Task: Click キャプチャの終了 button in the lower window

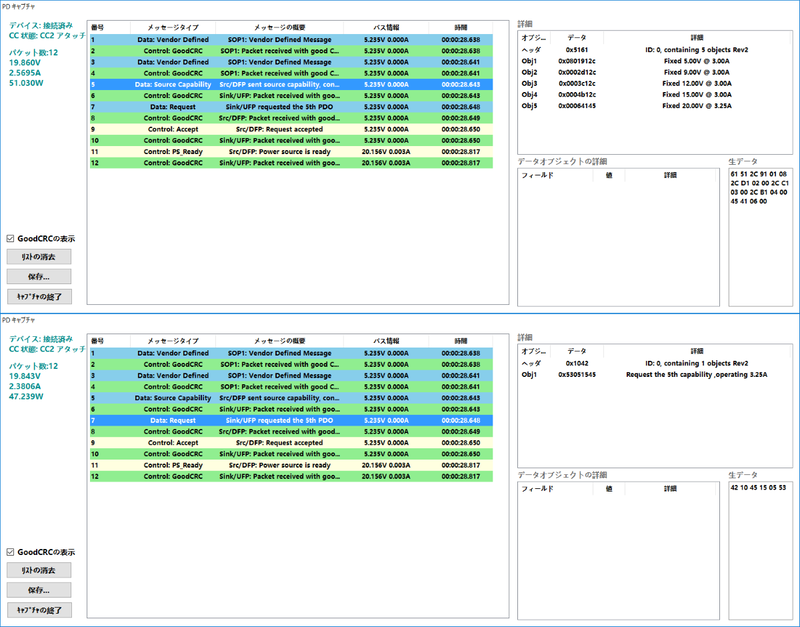Action: [39, 610]
